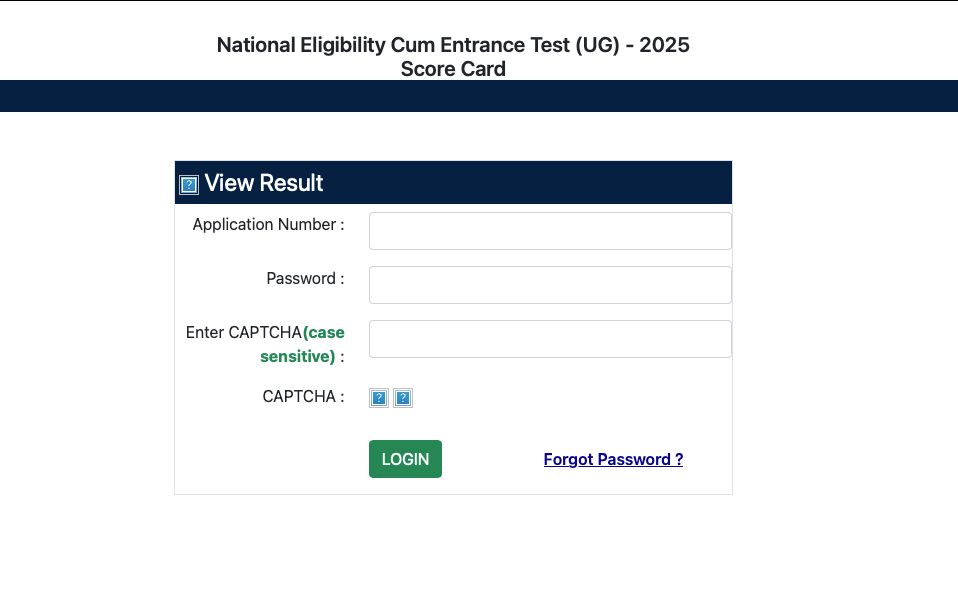958x609 pixels.
Task: Open the Forgot Password ? link
Action: tap(613, 459)
